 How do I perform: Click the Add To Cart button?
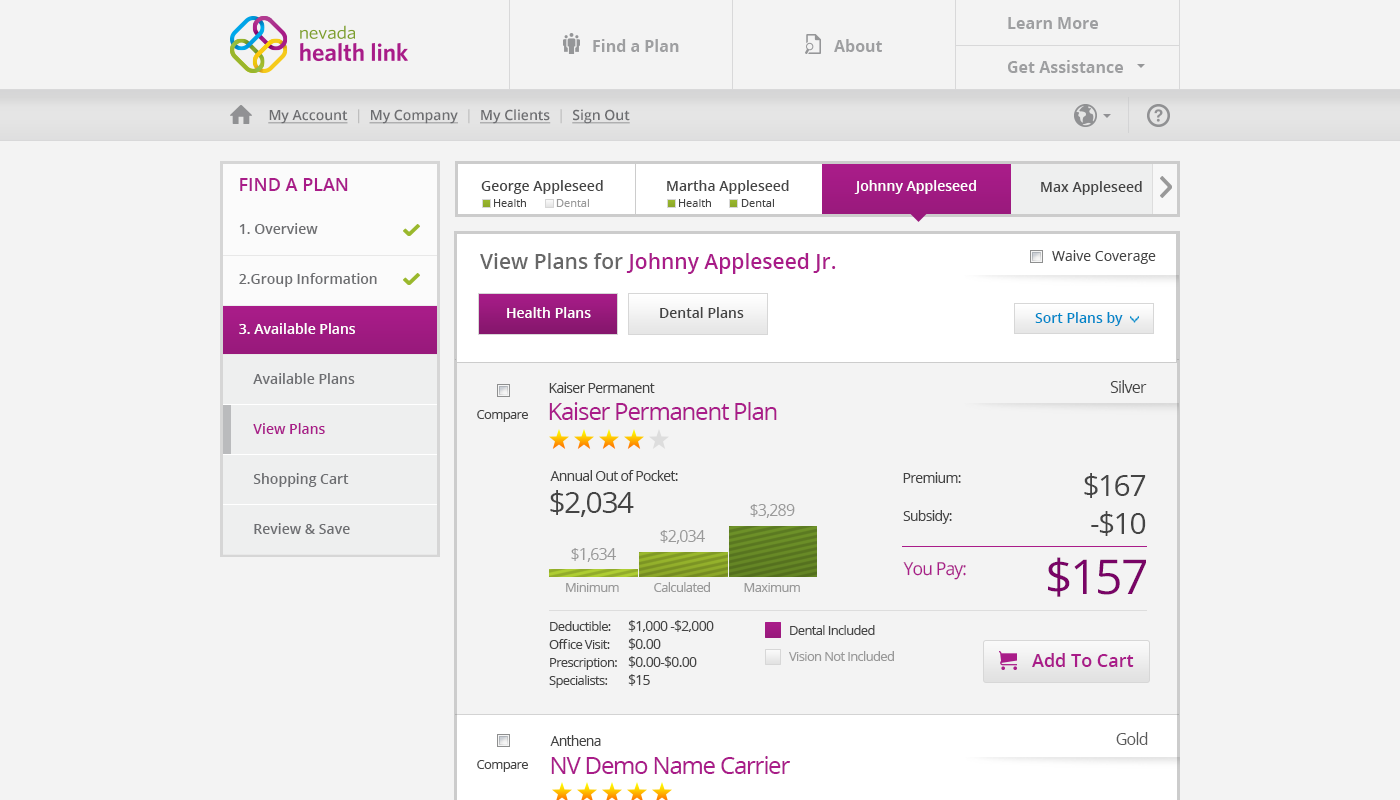pyautogui.click(x=1066, y=661)
